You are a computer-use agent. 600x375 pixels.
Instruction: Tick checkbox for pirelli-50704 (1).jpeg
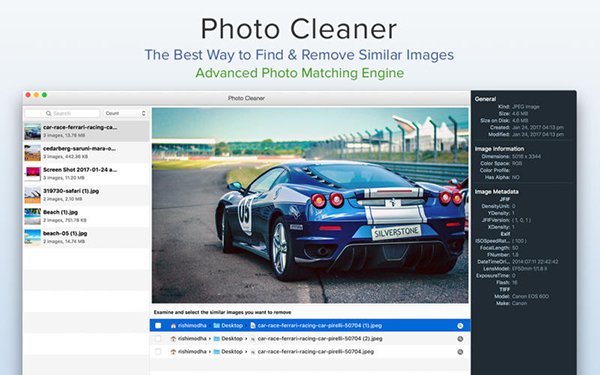coord(158,326)
